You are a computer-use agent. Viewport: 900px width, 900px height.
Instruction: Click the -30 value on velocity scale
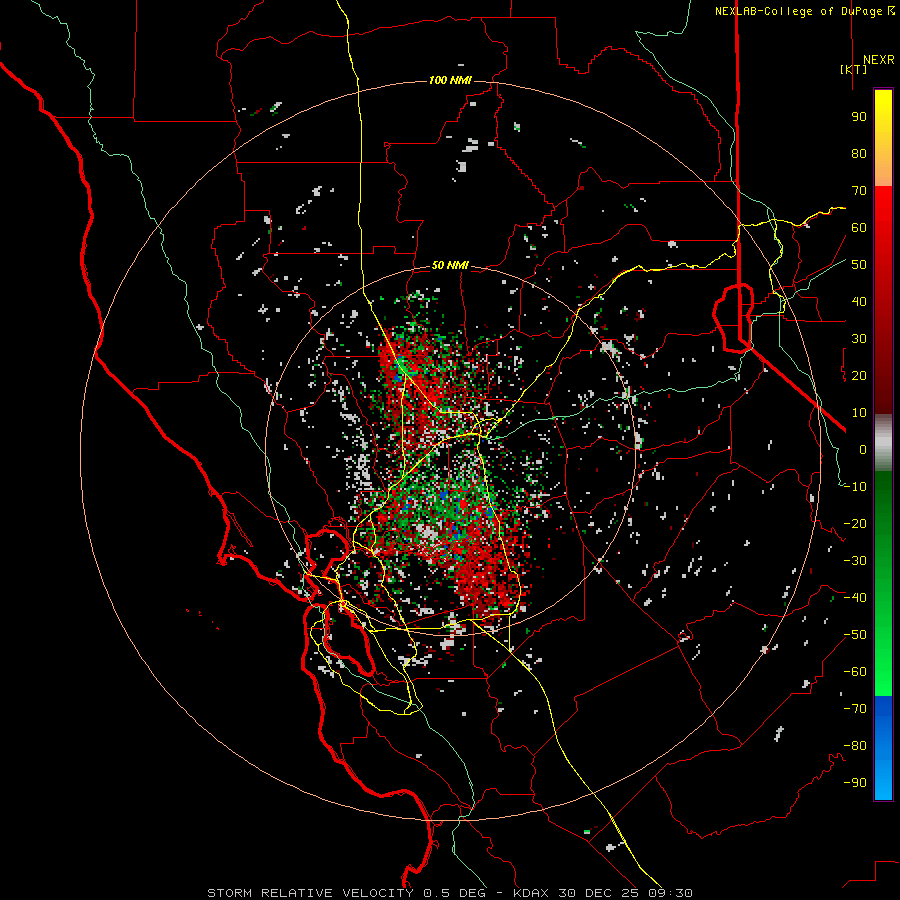[x=855, y=561]
